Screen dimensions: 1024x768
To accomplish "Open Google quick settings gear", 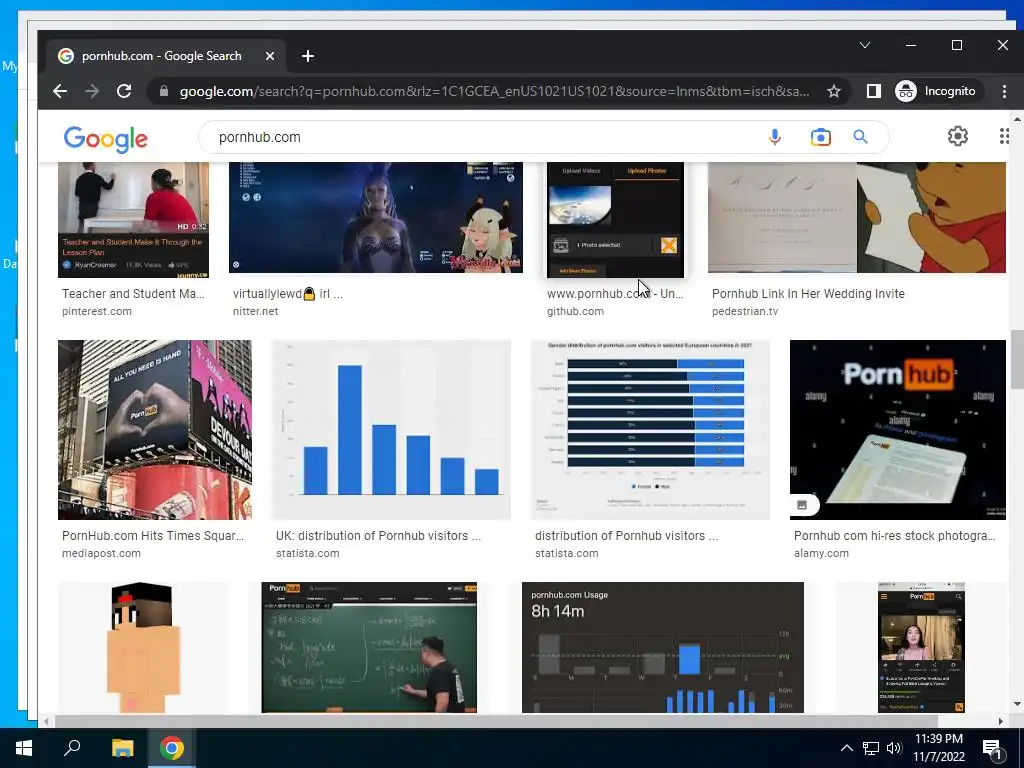I will point(957,136).
